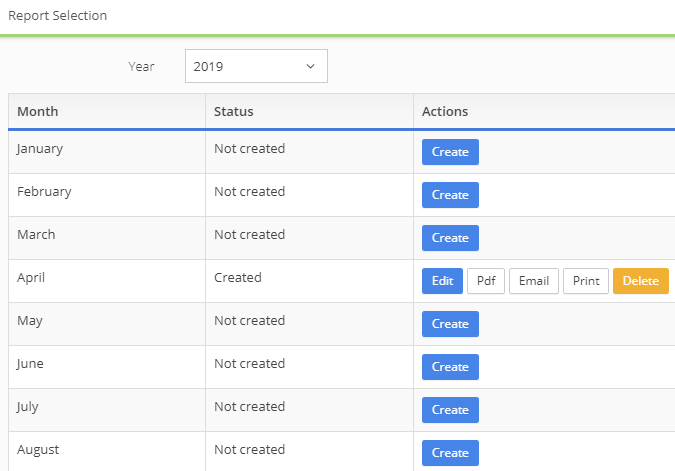Click the Actions column header
The image size is (675, 471).
pos(445,111)
